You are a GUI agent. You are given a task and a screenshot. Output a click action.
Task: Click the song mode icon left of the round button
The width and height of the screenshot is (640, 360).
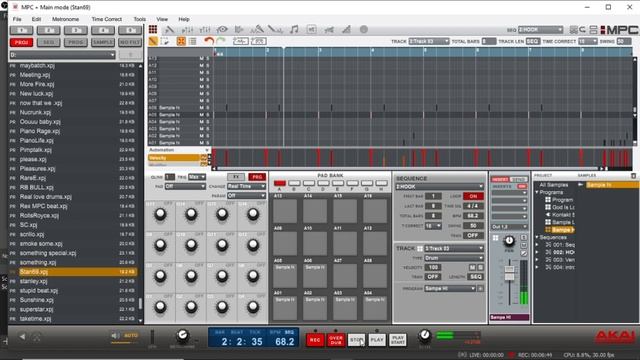[x=346, y=29]
